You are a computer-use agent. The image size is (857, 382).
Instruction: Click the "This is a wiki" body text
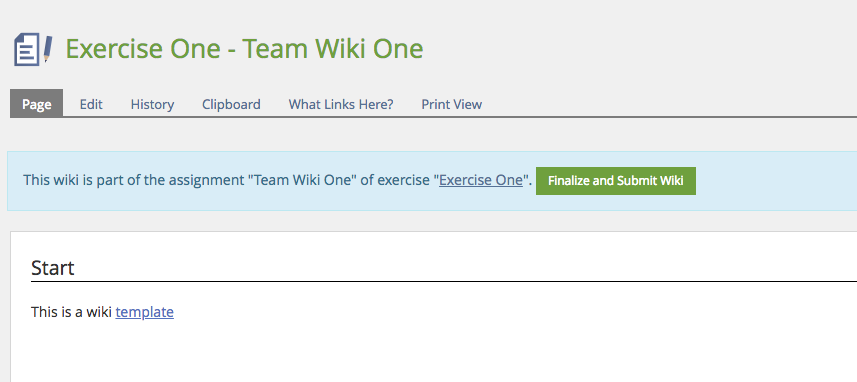tap(72, 312)
